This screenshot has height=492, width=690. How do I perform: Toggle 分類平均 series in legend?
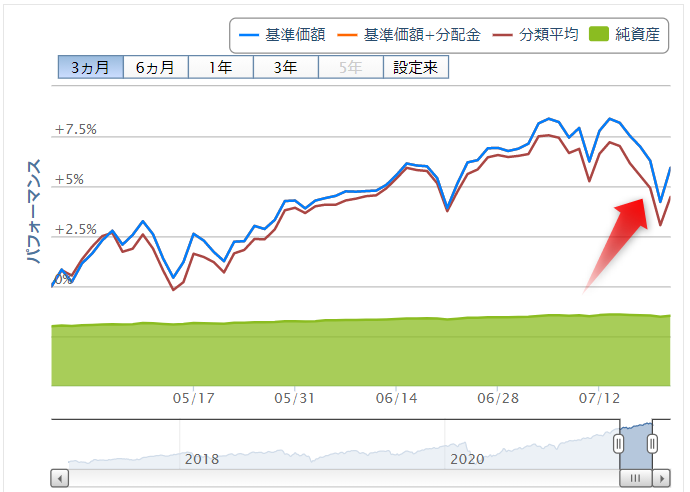click(x=536, y=35)
